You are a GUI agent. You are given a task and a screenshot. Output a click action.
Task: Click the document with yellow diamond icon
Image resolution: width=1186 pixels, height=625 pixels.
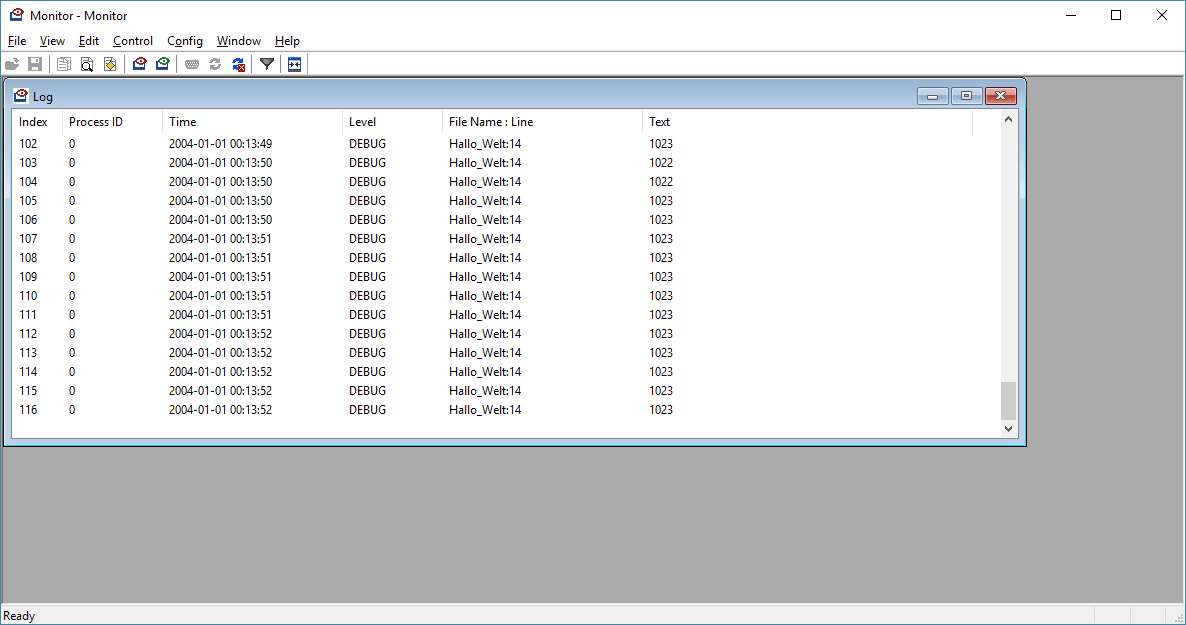coord(110,64)
